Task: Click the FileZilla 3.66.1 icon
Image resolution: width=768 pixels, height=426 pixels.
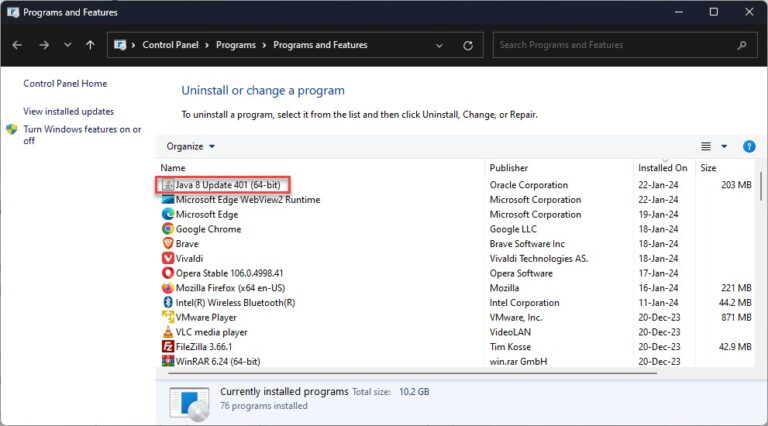Action: [x=167, y=346]
